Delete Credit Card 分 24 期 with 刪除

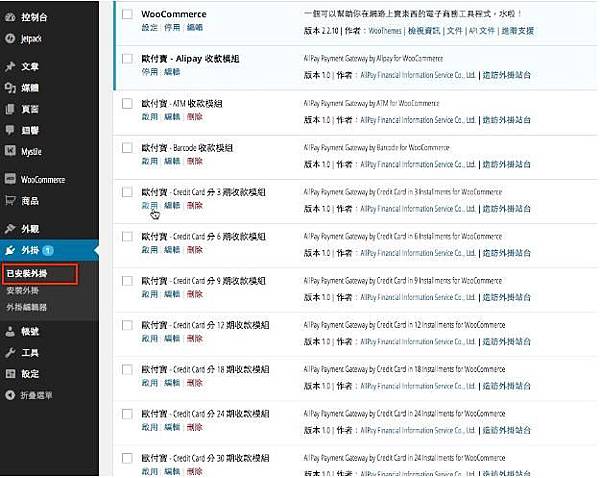tap(195, 427)
